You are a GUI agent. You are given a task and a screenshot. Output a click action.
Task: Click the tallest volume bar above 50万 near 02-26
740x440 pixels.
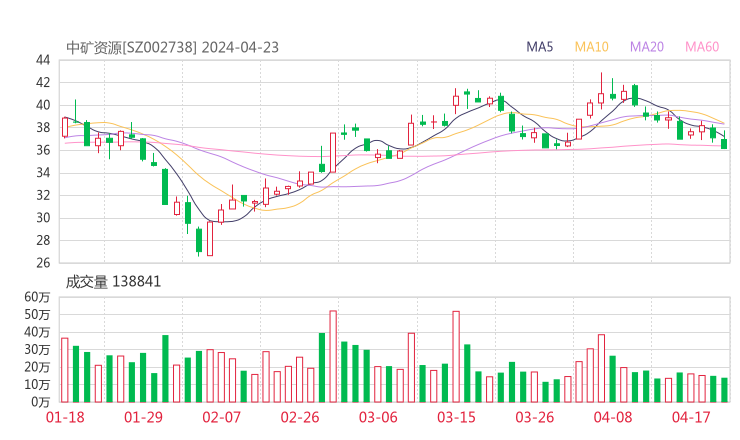[x=333, y=356]
